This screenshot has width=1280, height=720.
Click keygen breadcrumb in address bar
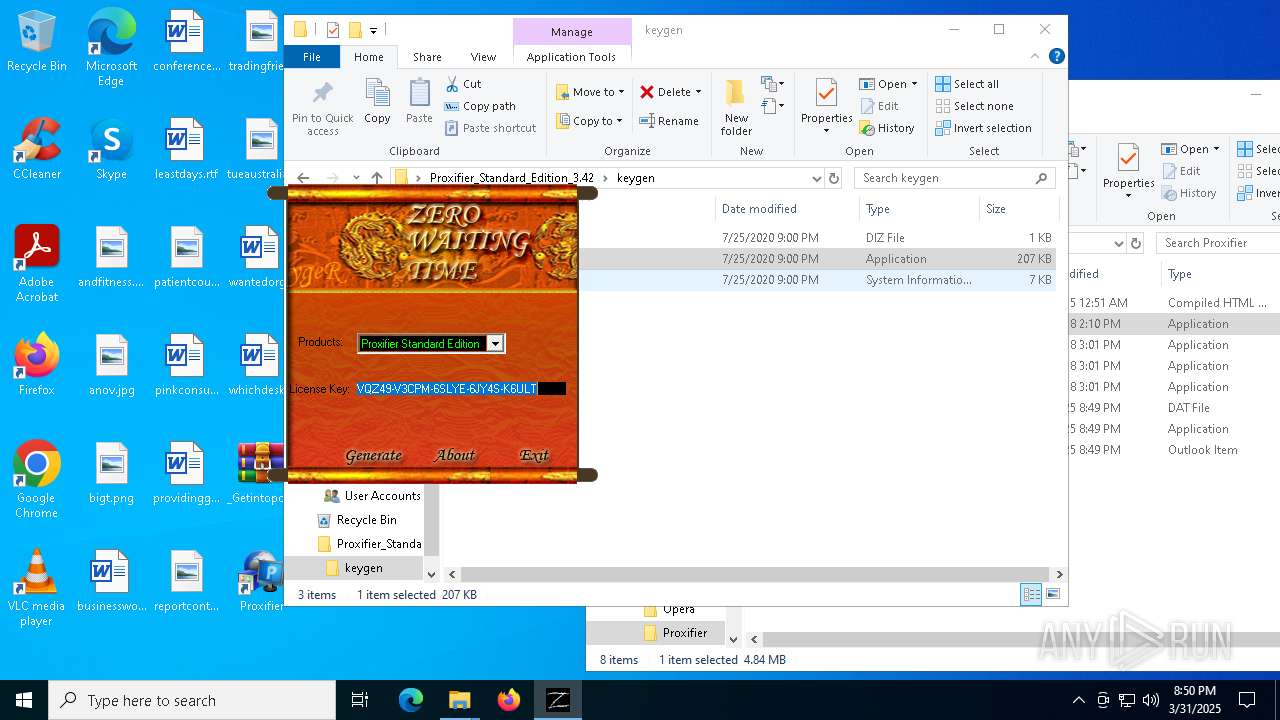[636, 178]
